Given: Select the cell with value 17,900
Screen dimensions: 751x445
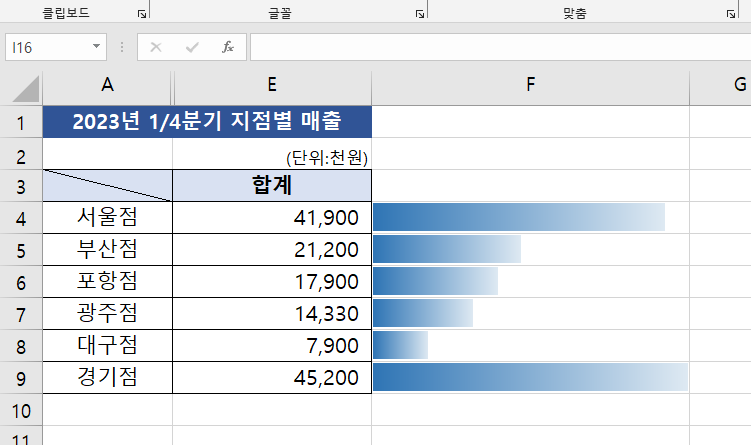Looking at the screenshot, I should point(272,282).
